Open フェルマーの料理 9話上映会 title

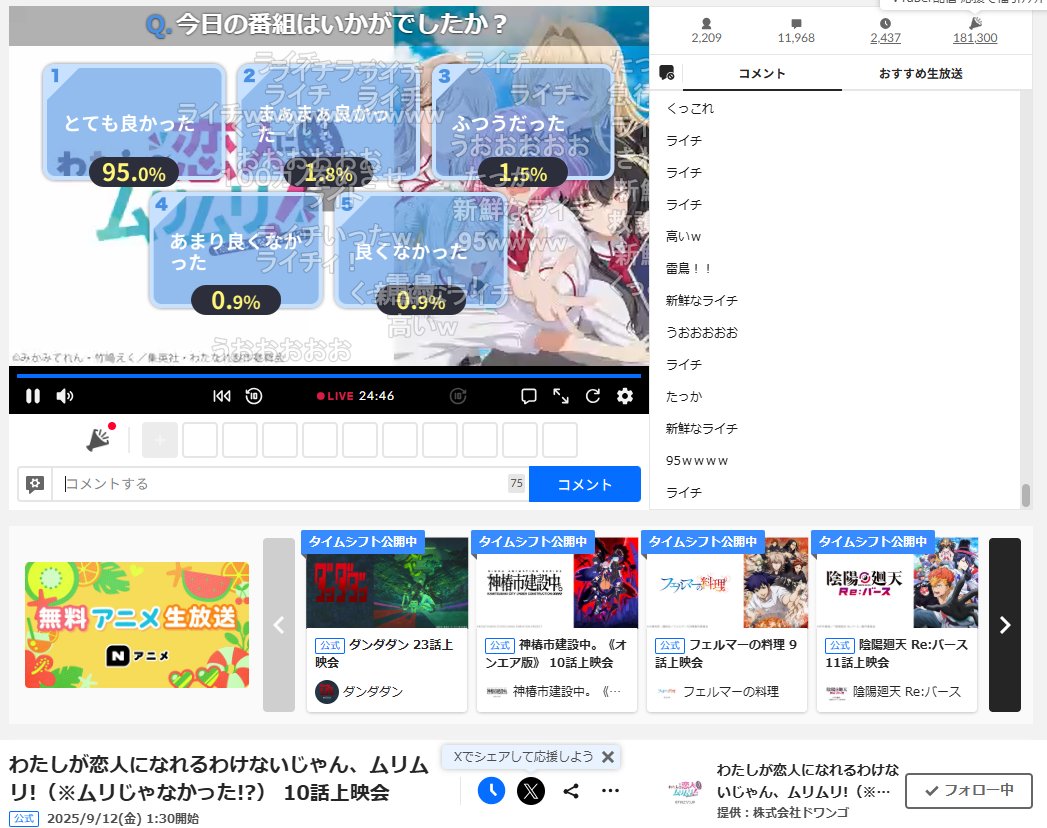coord(726,653)
